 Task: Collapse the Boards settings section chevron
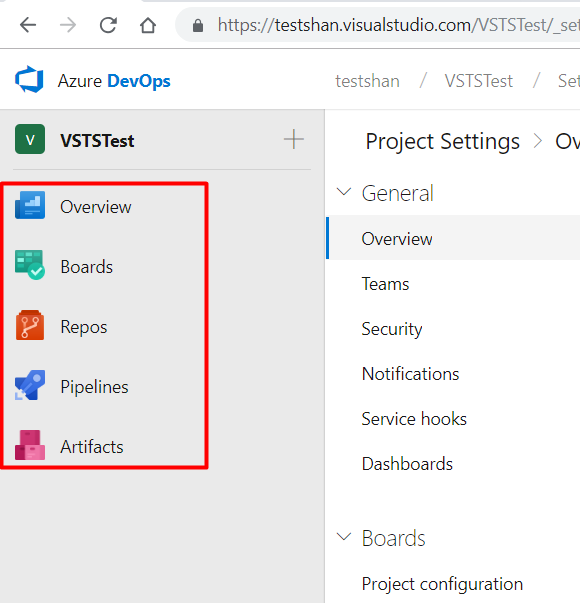click(x=344, y=536)
